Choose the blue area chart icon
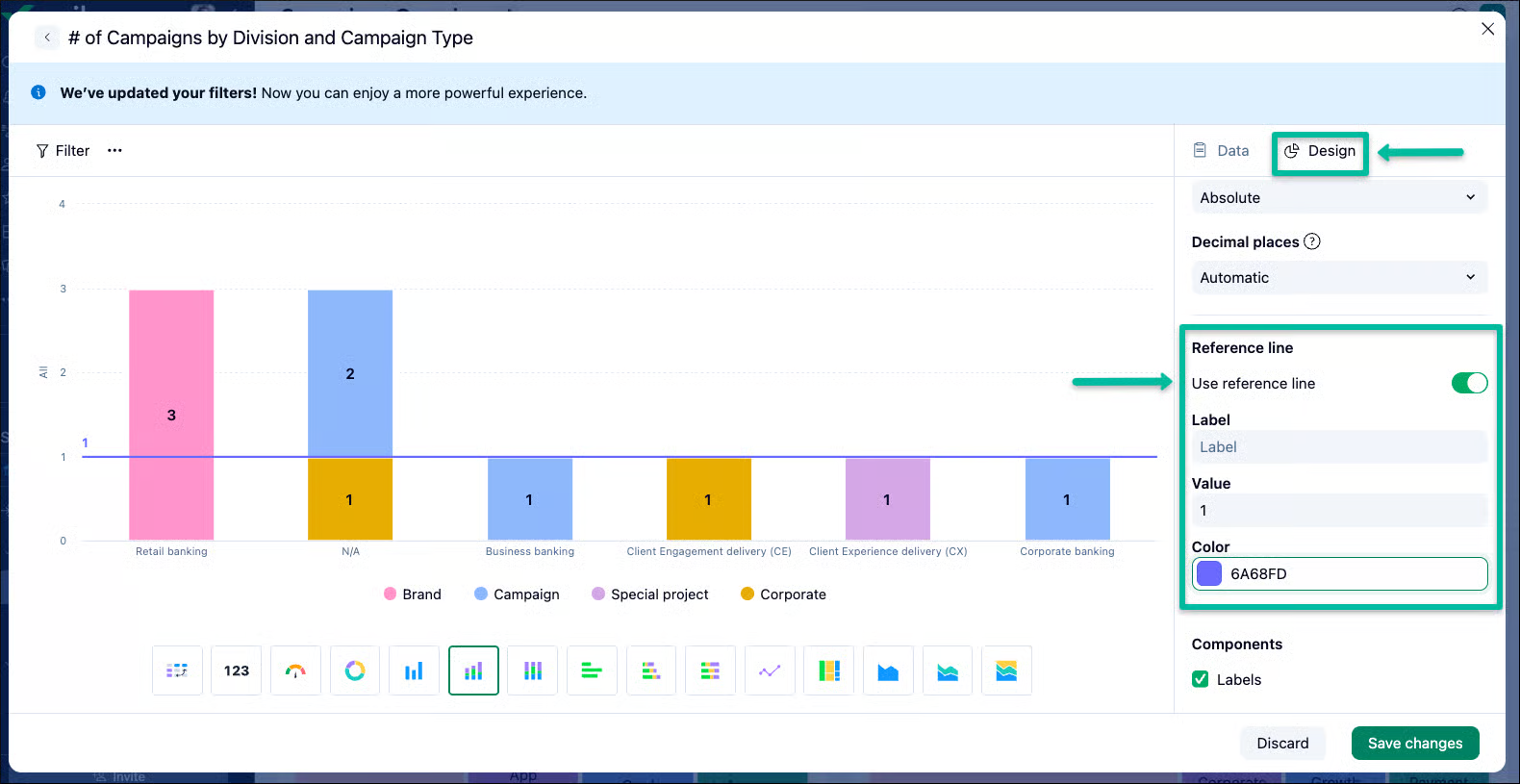The height and width of the screenshot is (784, 1520). [x=888, y=670]
